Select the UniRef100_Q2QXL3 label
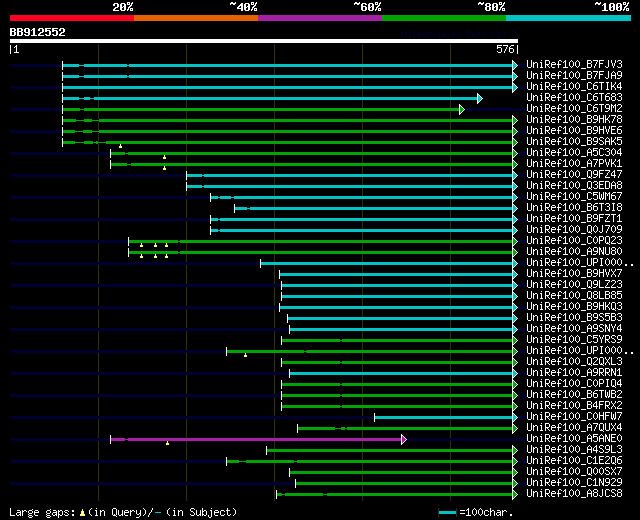Screen dimensions: 640x520 (x=574, y=362)
